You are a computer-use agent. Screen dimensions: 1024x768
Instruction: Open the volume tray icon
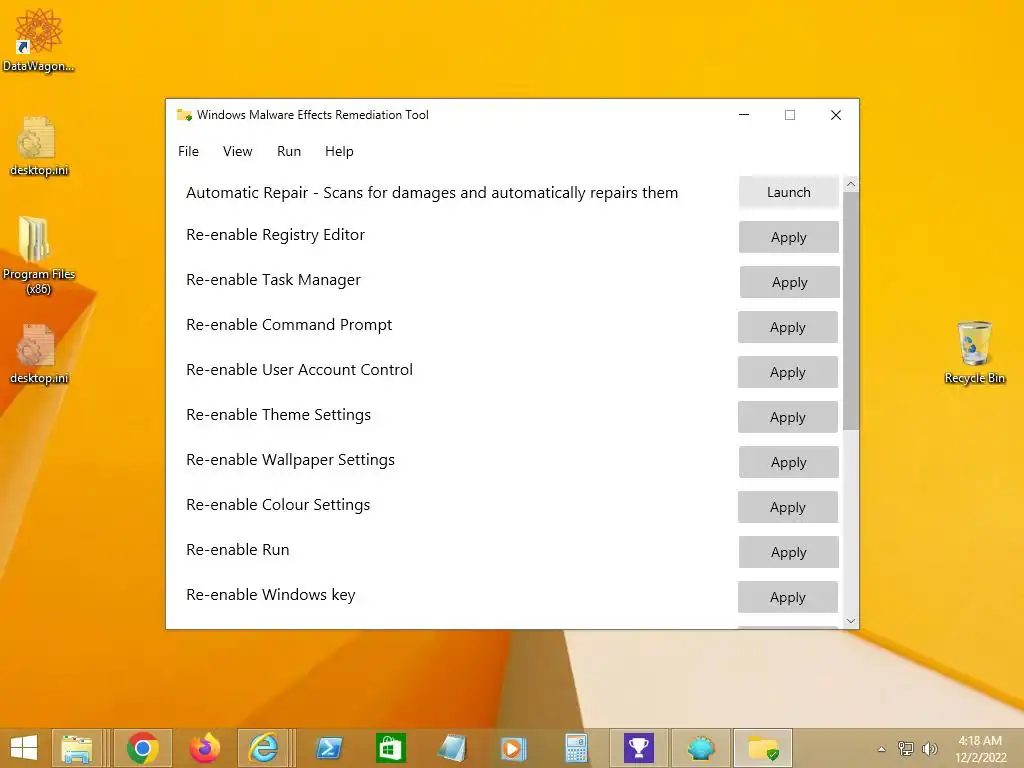(x=929, y=748)
